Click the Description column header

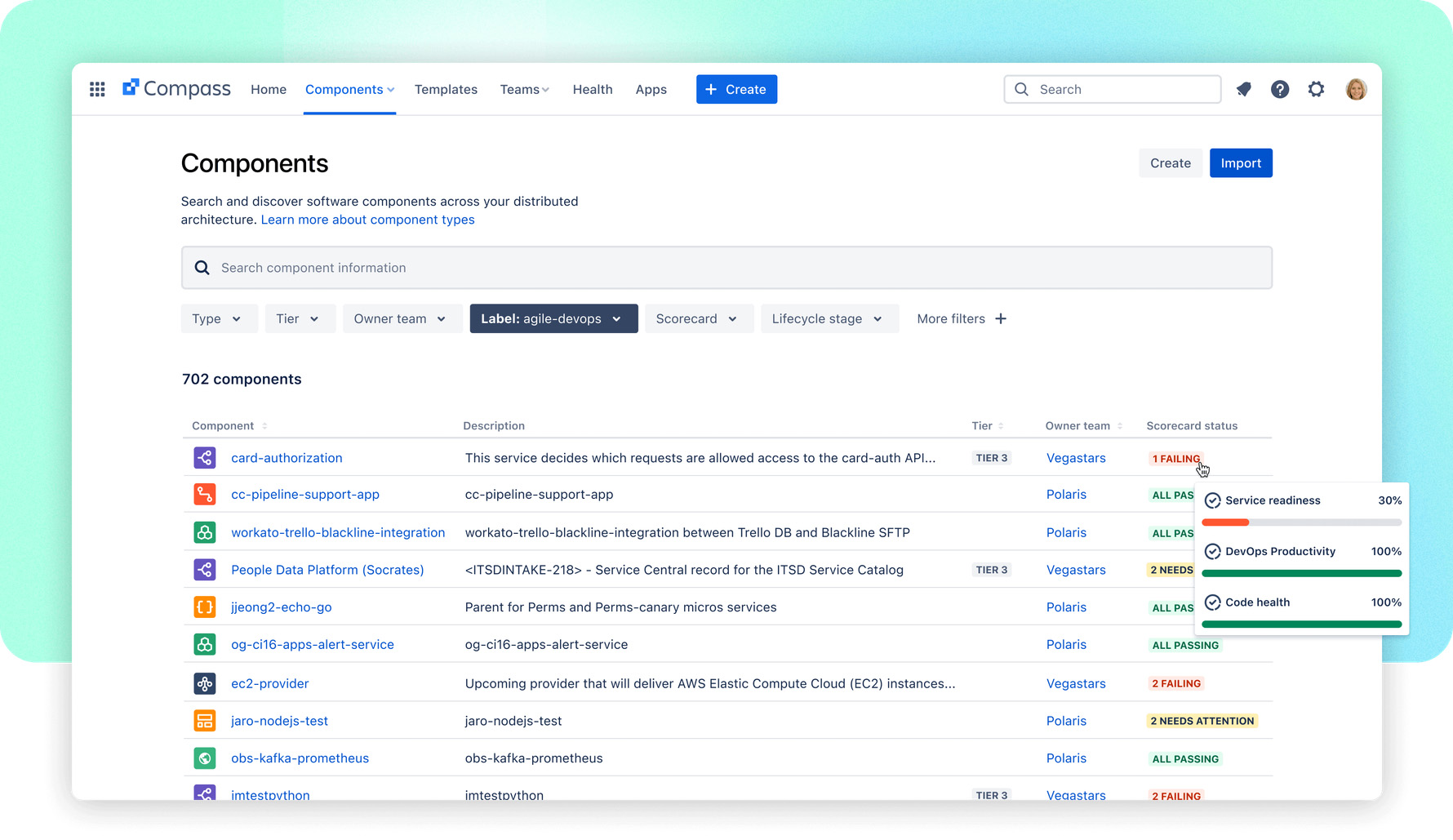[x=494, y=425]
